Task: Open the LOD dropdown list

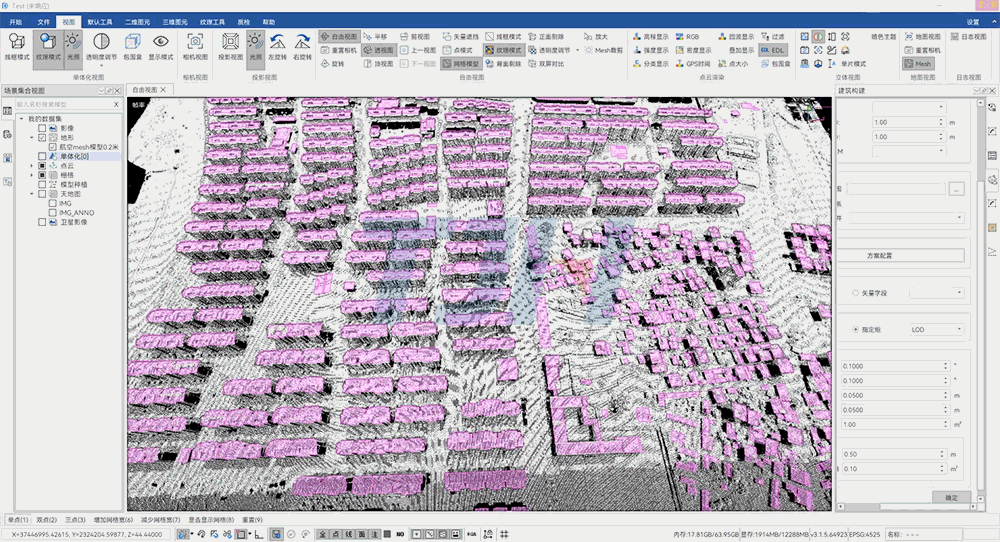Action: click(x=936, y=329)
